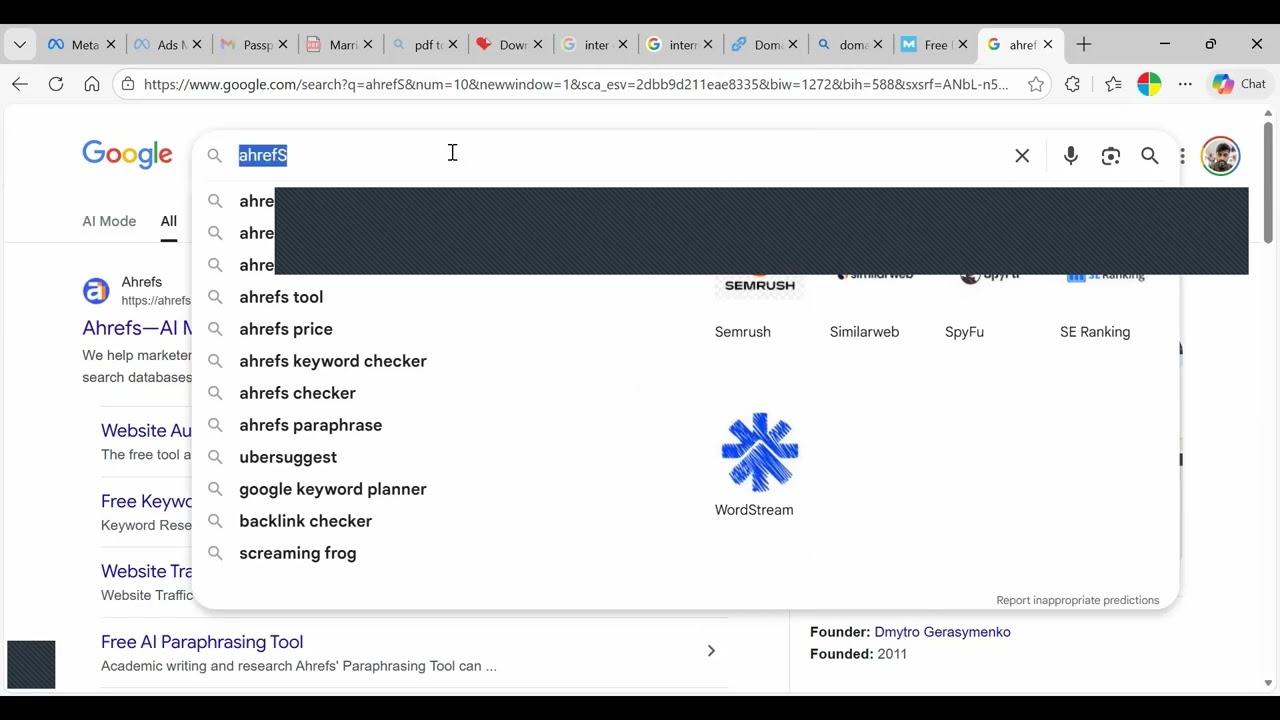Select the Semrush logo
The height and width of the screenshot is (720, 1280).
(x=760, y=284)
